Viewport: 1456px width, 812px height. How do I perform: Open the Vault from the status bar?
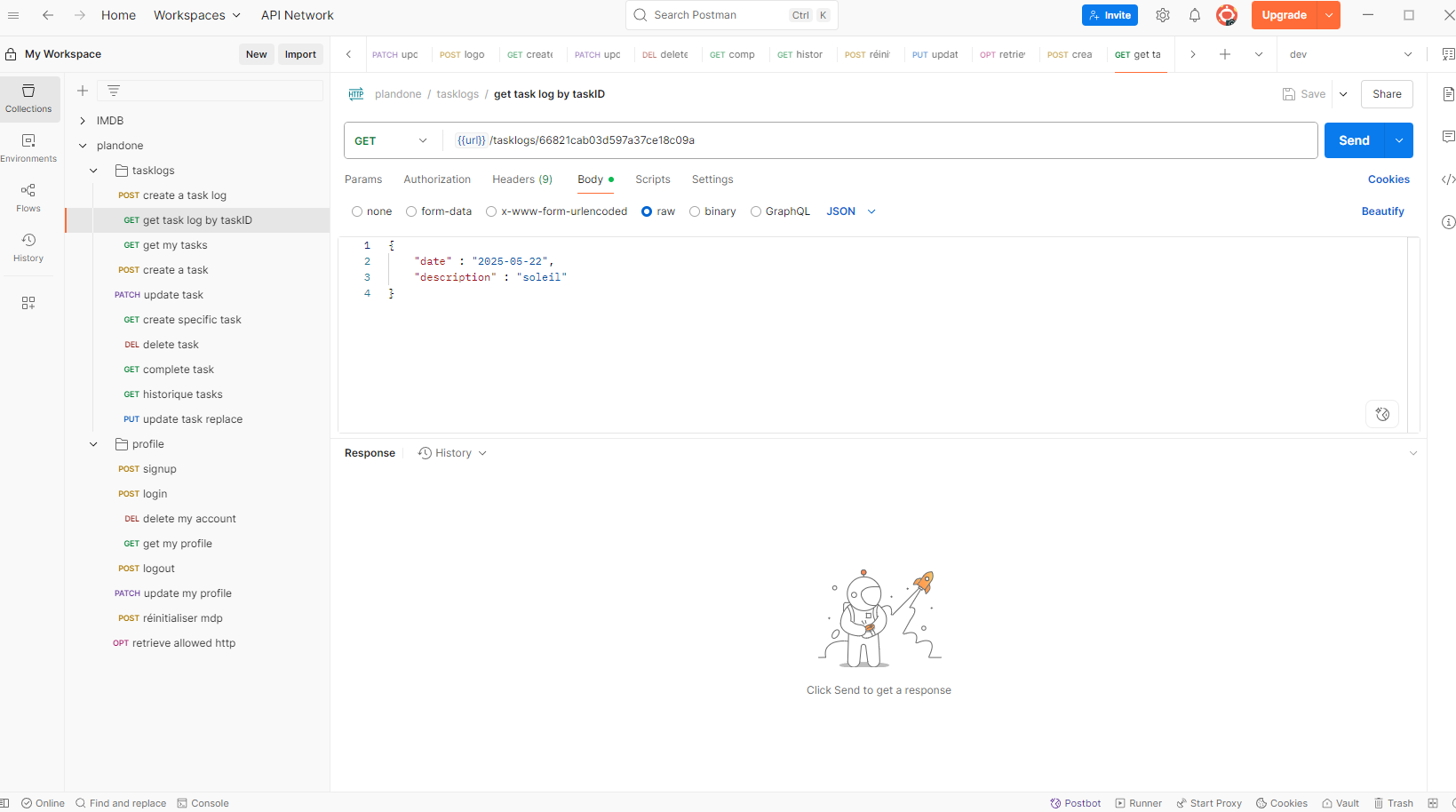[1340, 803]
